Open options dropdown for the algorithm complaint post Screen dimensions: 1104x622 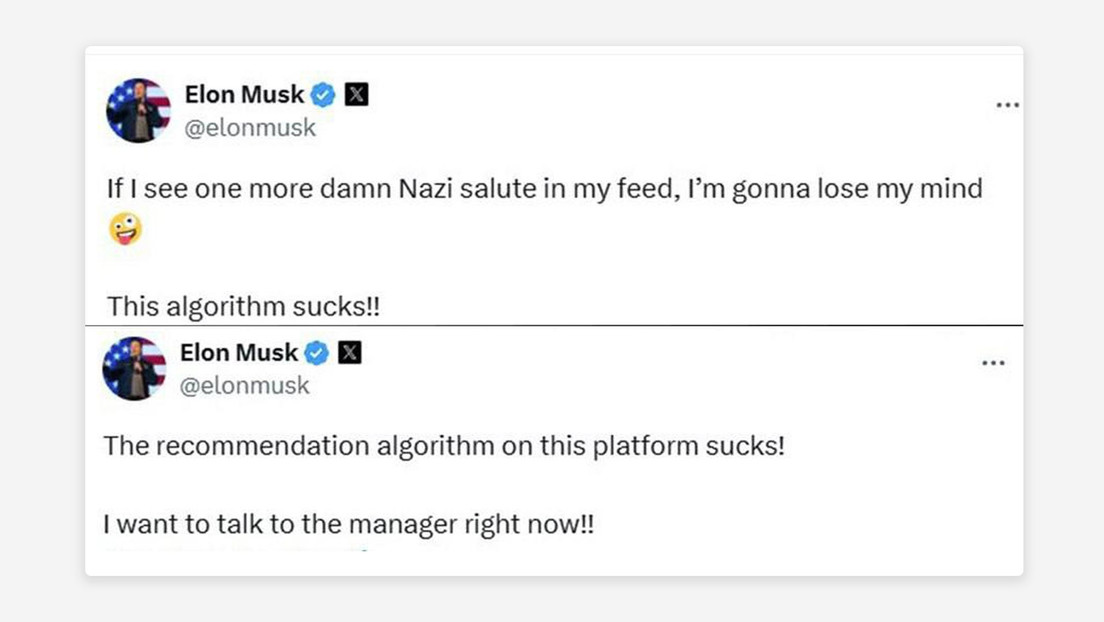pyautogui.click(x=993, y=361)
